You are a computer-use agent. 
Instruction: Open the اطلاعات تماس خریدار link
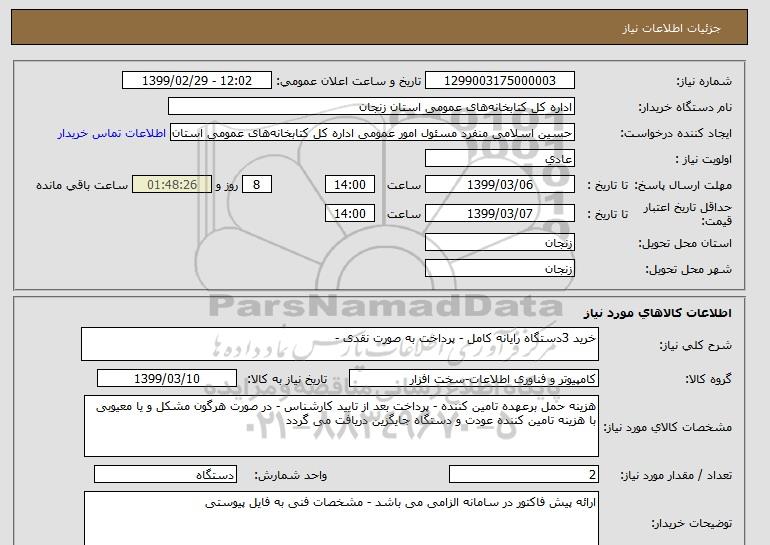(111, 134)
